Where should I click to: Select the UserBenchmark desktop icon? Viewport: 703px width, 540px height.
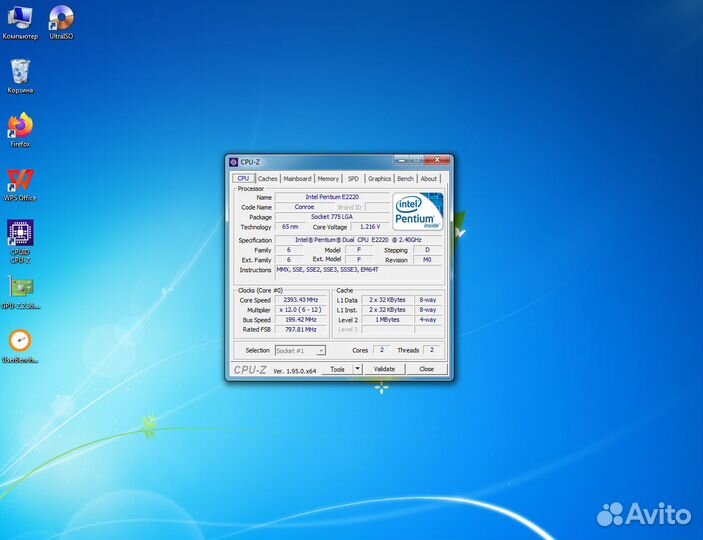(20, 346)
